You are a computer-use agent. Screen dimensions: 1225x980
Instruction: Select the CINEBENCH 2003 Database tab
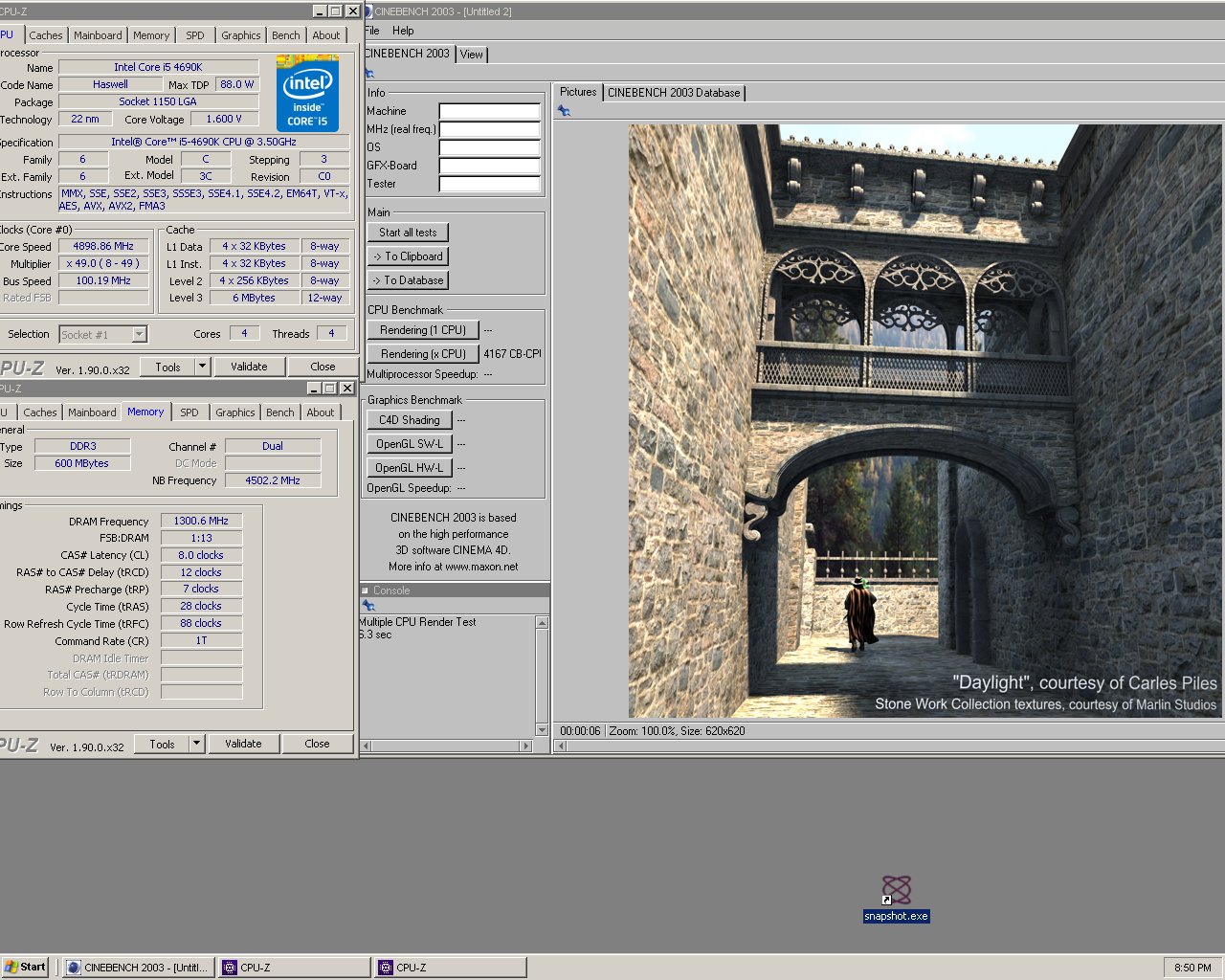pos(674,93)
